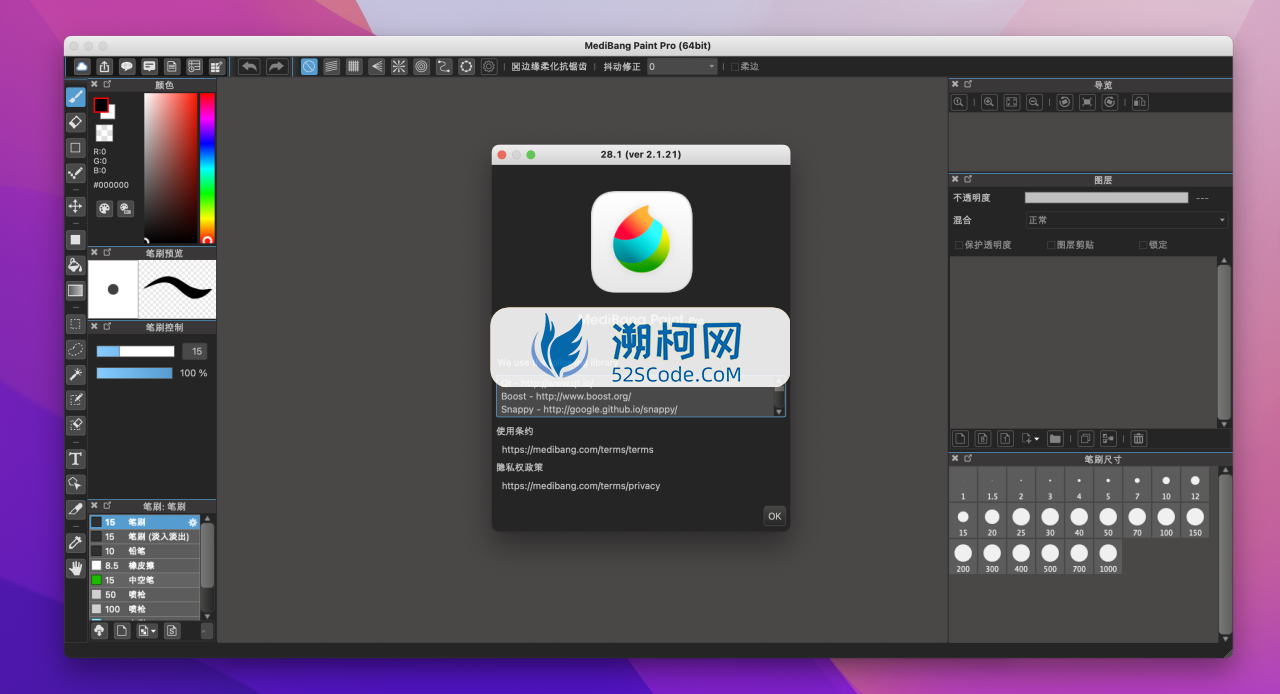Click the license list scrollbar in the dialog
The height and width of the screenshot is (694, 1280).
(x=780, y=397)
